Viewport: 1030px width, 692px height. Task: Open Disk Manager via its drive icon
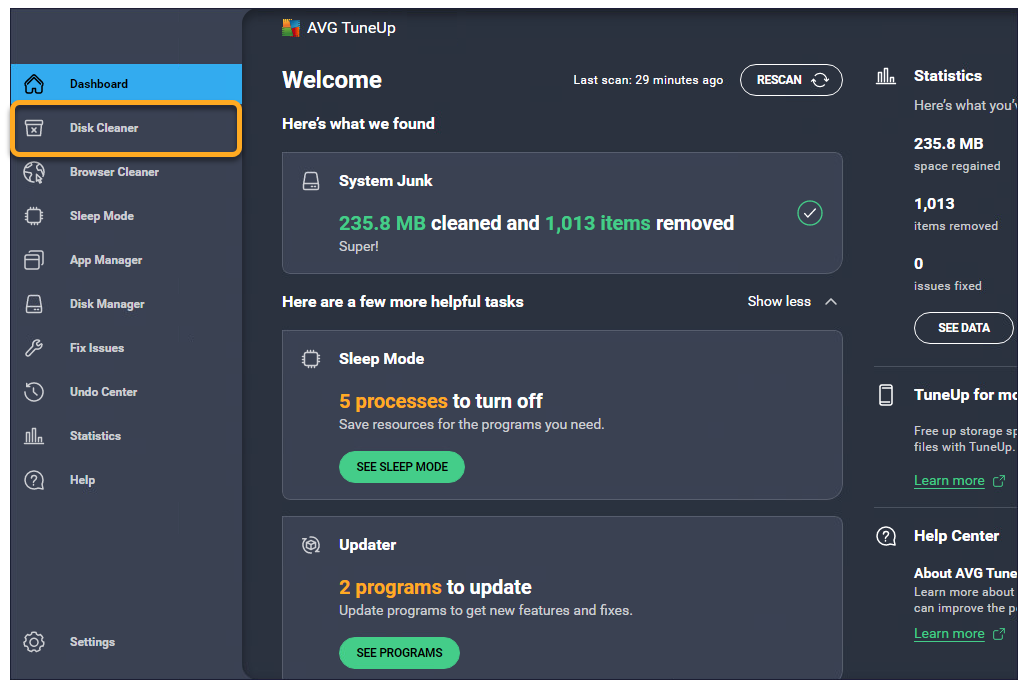pos(34,304)
